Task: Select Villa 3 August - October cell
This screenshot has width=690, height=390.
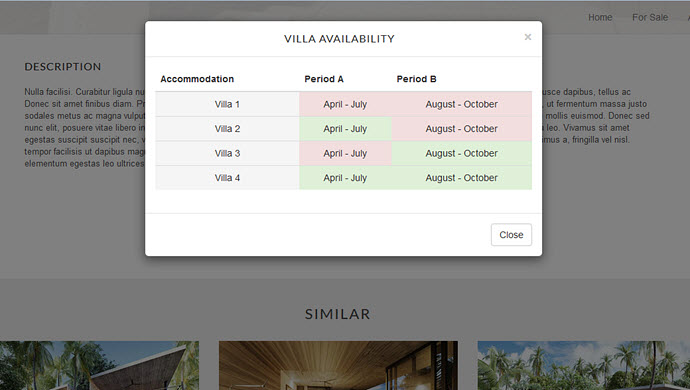Action: (462, 153)
